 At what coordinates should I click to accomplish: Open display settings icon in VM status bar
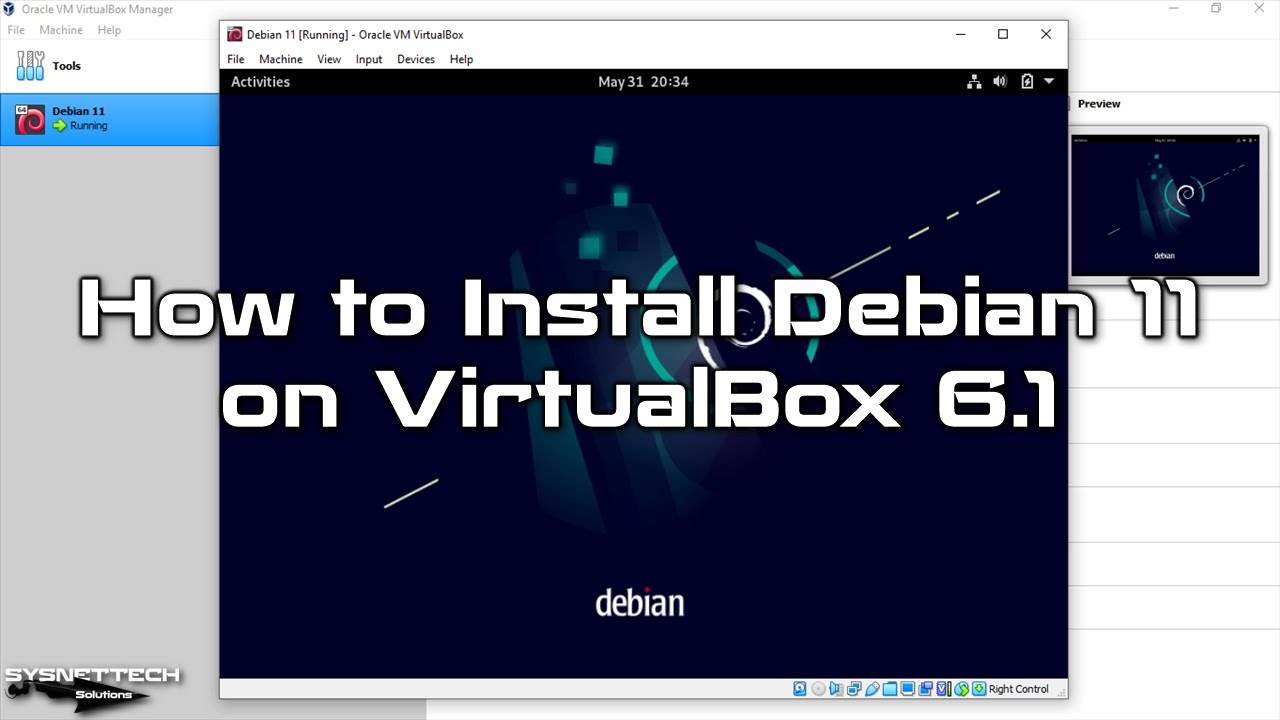908,689
